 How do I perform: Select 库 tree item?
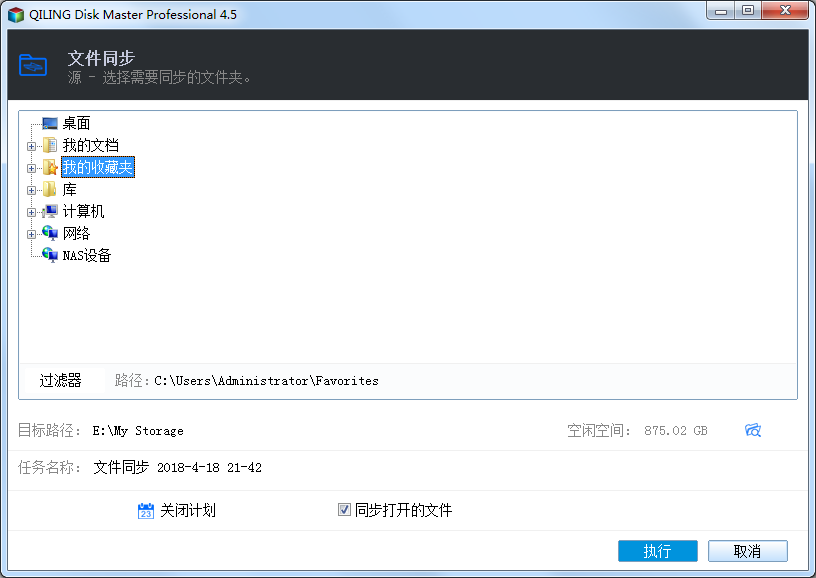click(x=69, y=189)
